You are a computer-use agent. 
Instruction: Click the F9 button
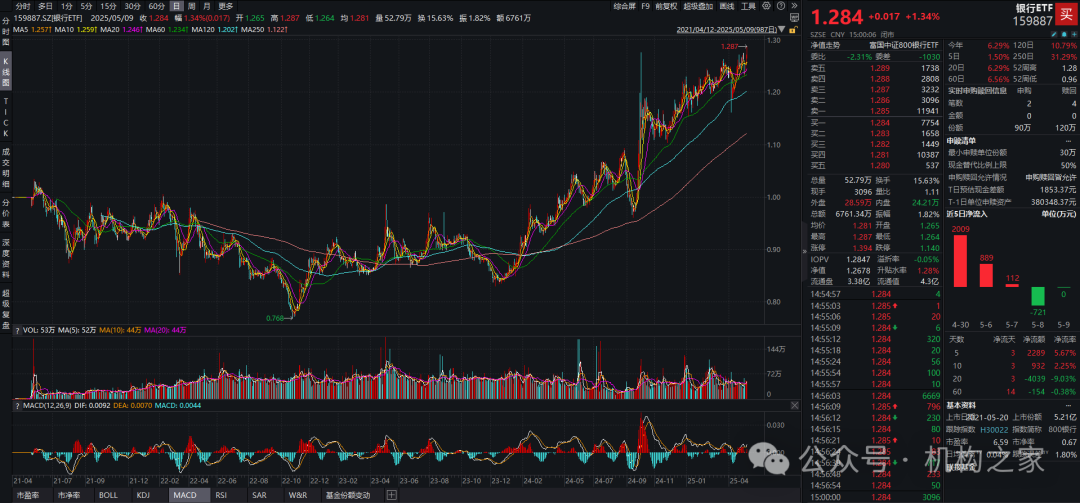(x=645, y=6)
